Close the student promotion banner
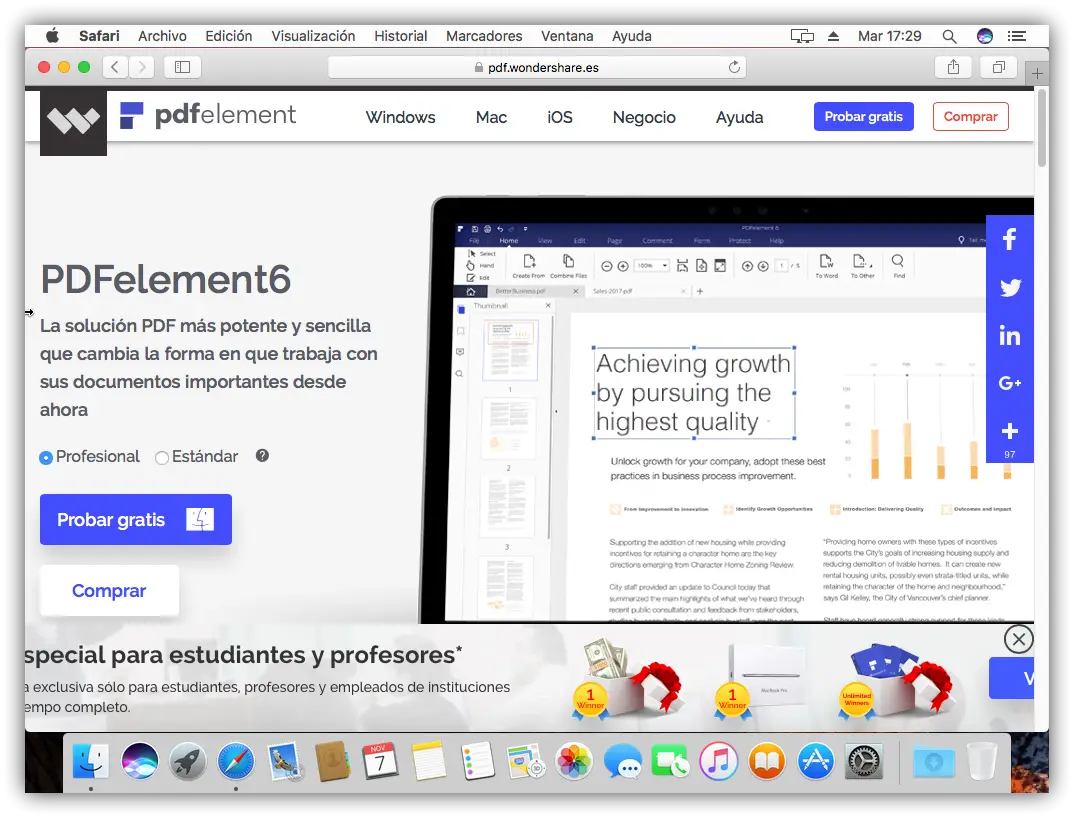The image size is (1074, 818). [1019, 639]
